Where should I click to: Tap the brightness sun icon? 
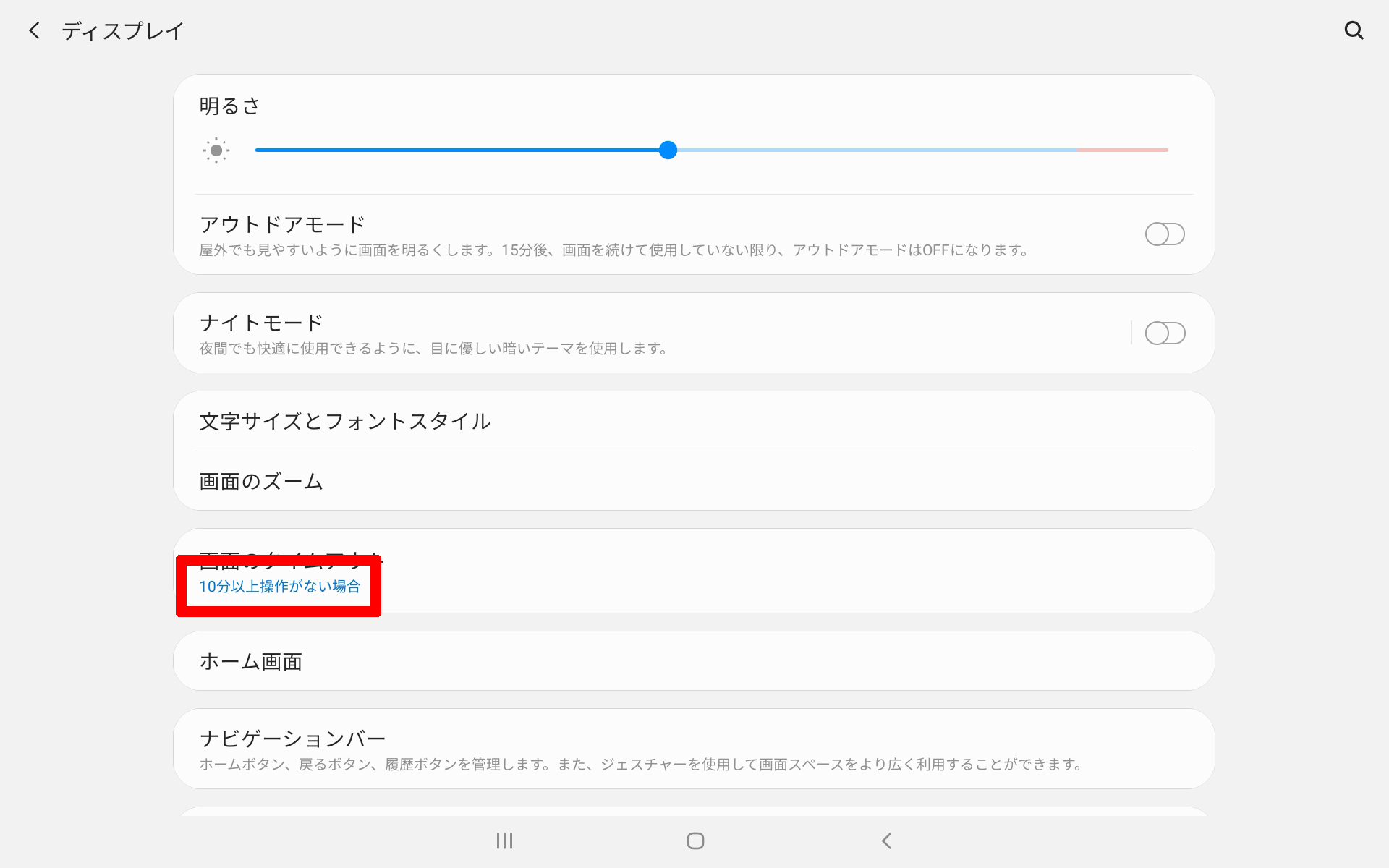[216, 150]
